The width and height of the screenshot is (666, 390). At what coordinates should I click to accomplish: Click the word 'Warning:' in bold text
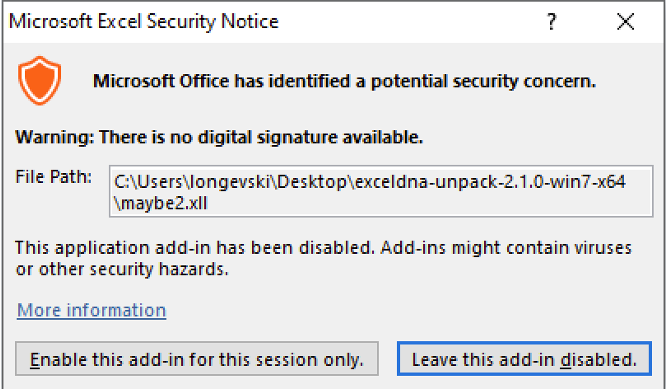tap(55, 137)
